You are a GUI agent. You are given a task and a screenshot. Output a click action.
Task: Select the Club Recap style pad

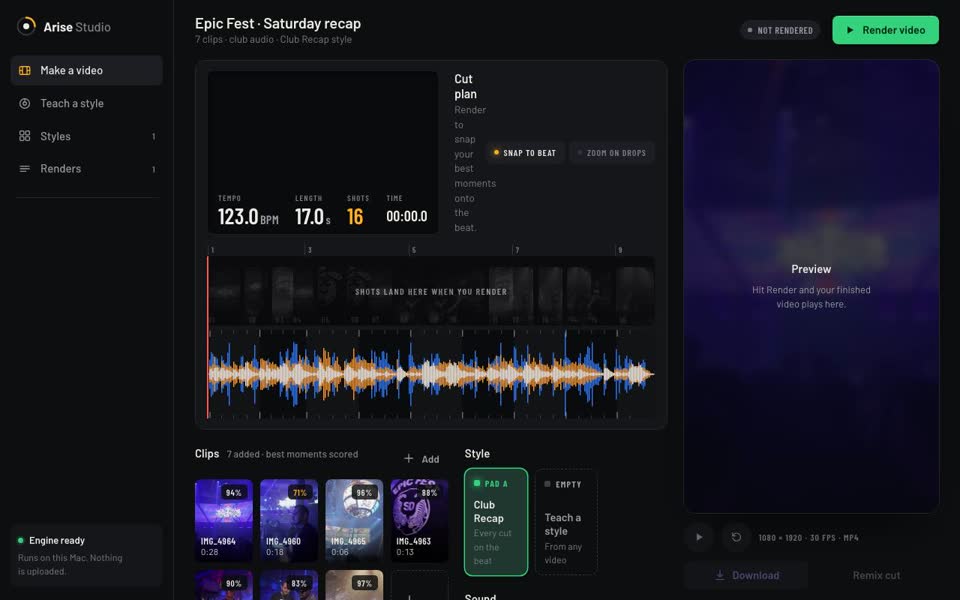click(x=496, y=522)
